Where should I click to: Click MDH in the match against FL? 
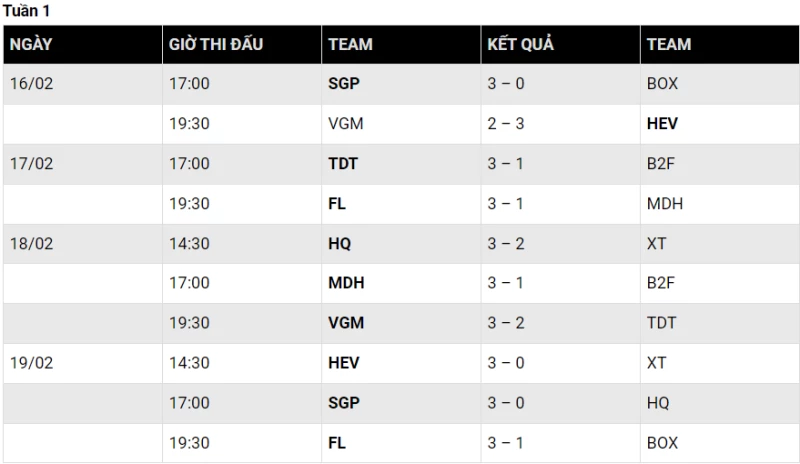click(x=665, y=204)
